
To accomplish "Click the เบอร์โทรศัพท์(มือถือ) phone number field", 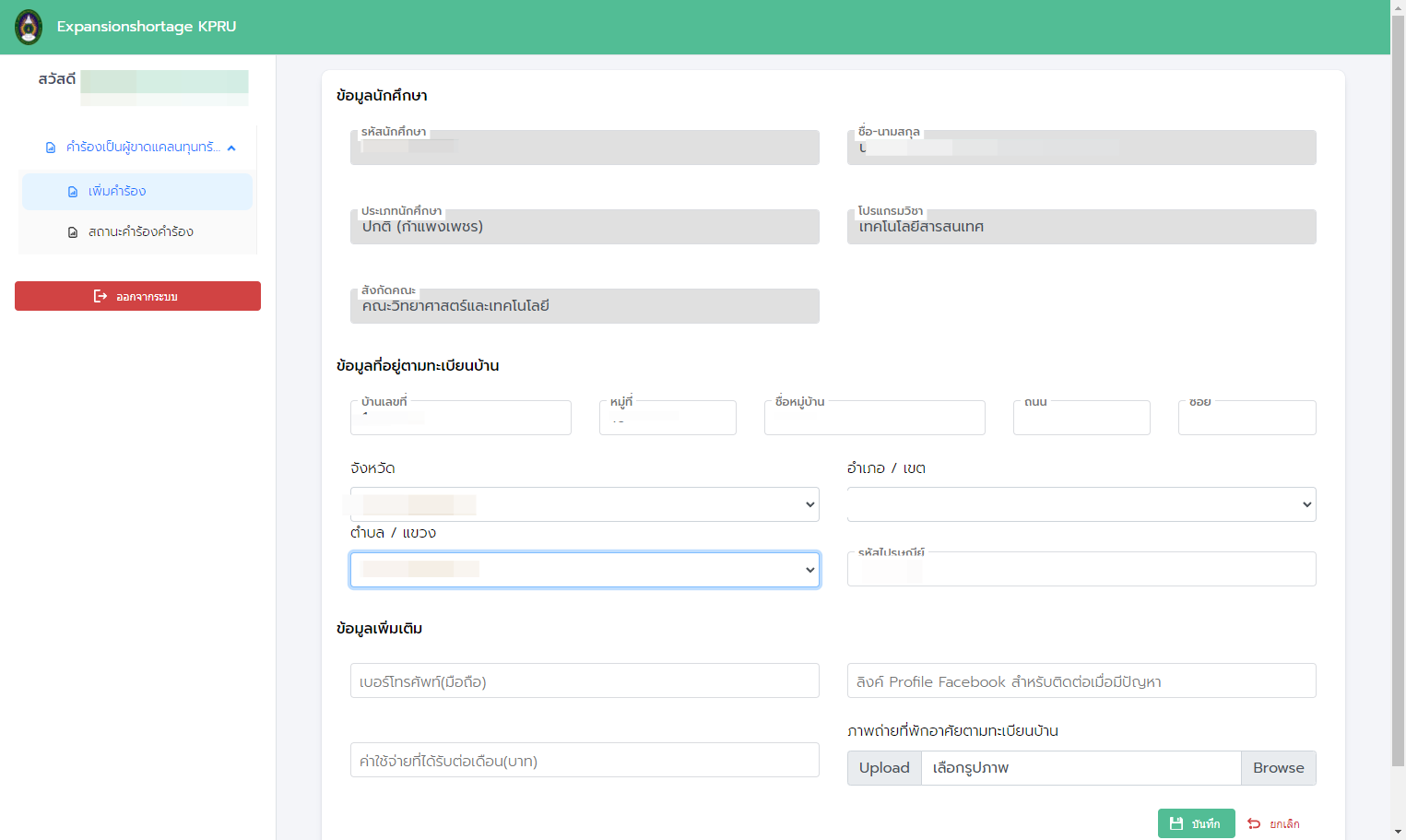I will coord(585,680).
